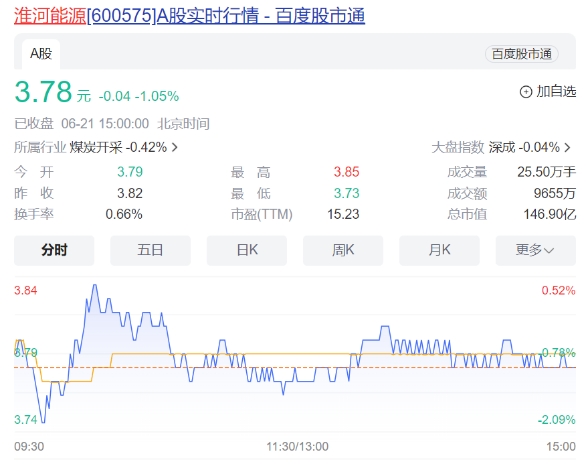Select the A股 tab
Image resolution: width=586 pixels, height=466 pixels.
(41, 54)
